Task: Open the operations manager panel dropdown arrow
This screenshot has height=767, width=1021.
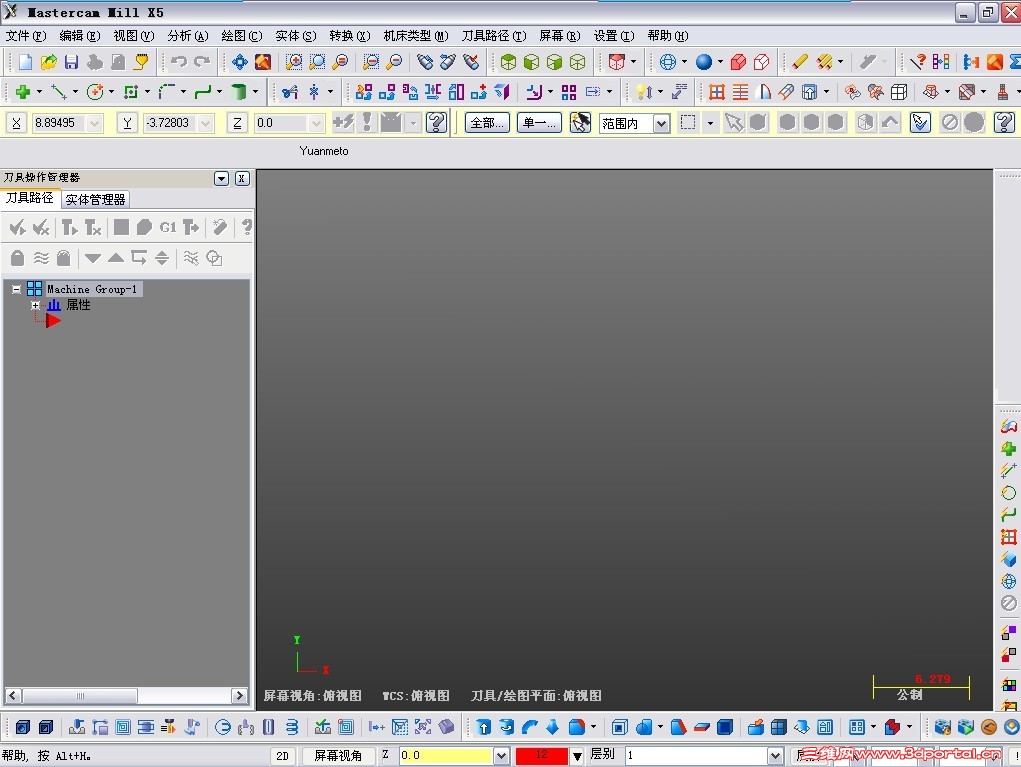Action: 221,178
